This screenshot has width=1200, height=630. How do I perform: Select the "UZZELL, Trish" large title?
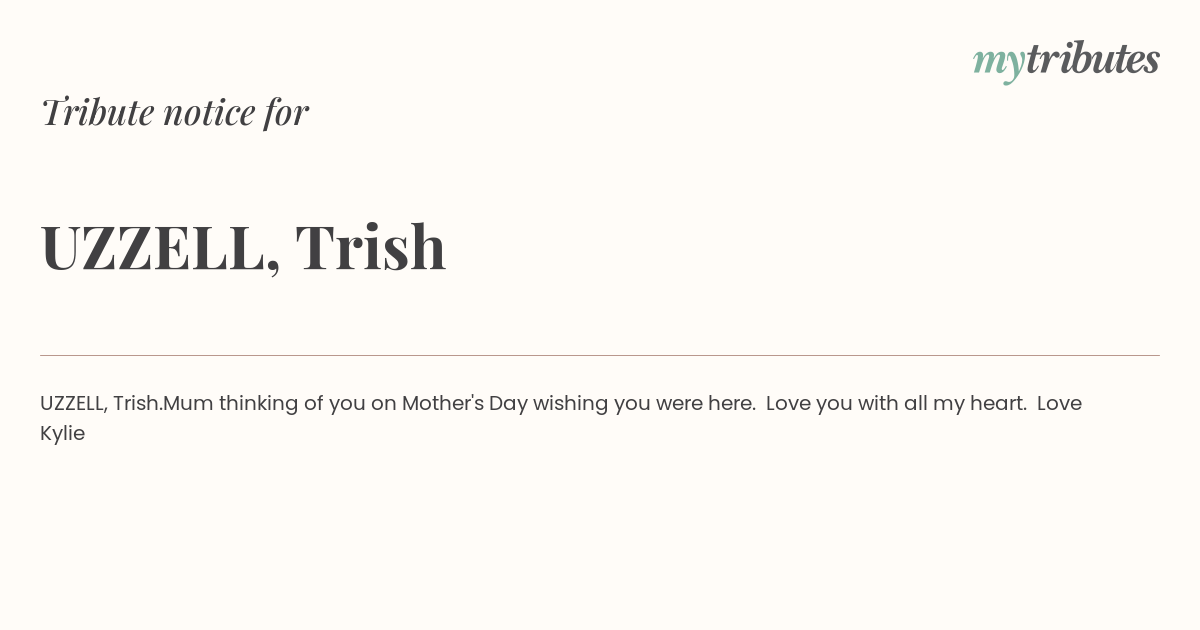click(243, 247)
